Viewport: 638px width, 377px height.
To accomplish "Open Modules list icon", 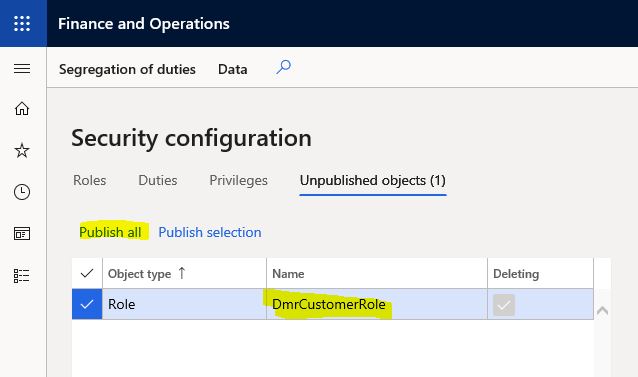I will (x=21, y=276).
